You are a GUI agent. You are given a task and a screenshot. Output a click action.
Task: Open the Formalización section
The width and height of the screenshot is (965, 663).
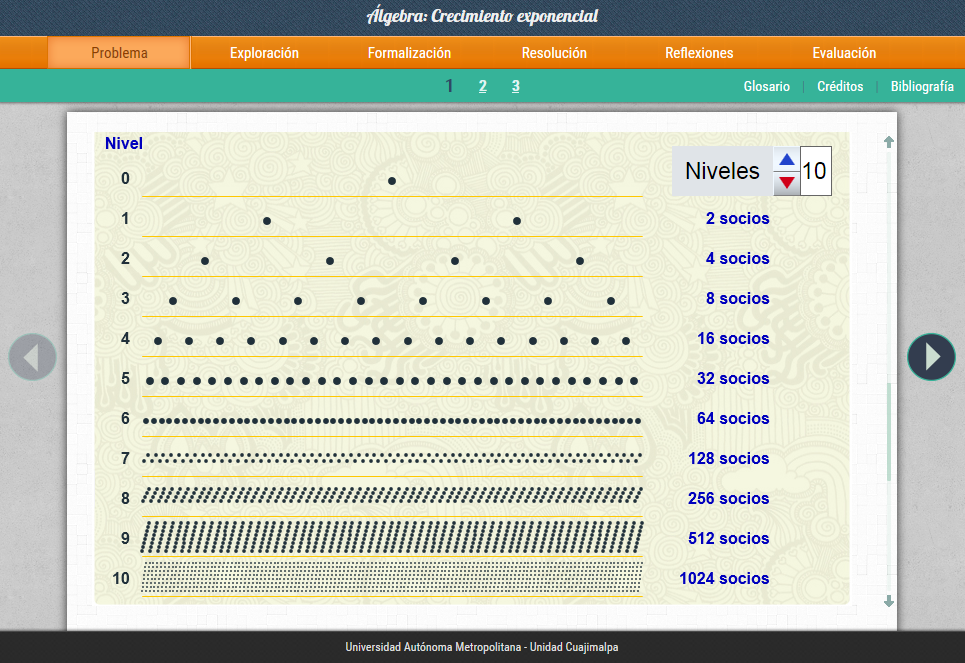tap(409, 53)
